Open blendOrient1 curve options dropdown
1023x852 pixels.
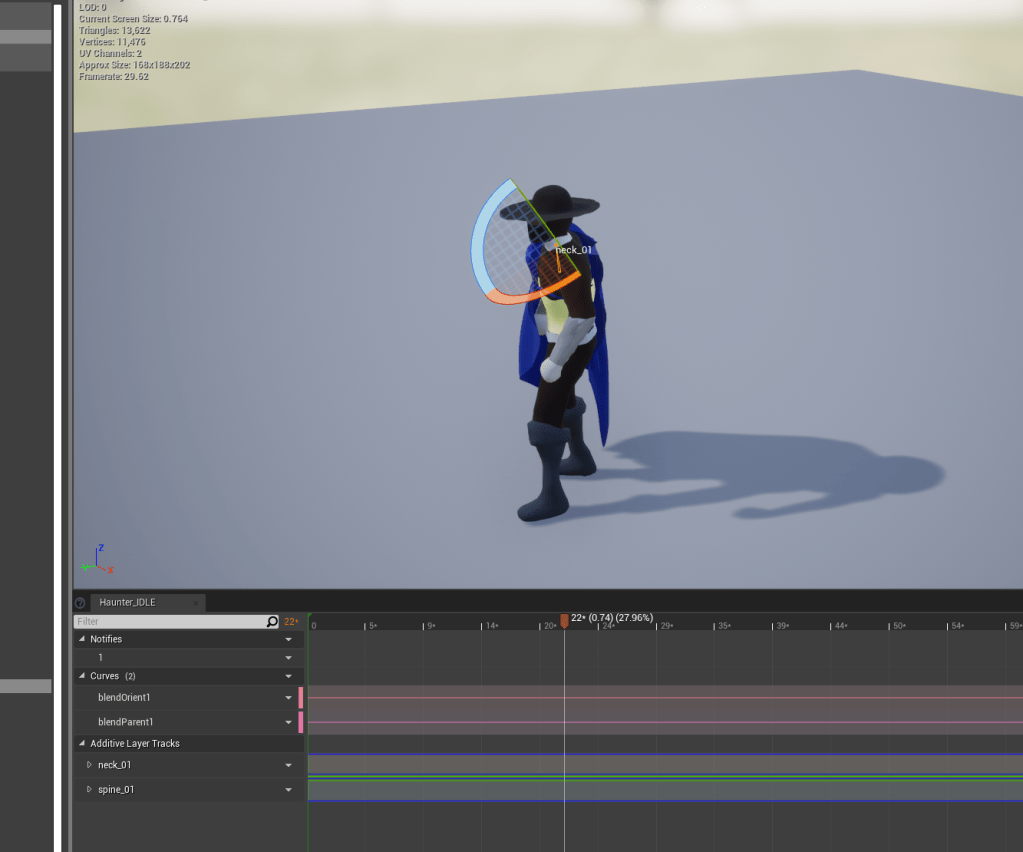pyautogui.click(x=289, y=697)
